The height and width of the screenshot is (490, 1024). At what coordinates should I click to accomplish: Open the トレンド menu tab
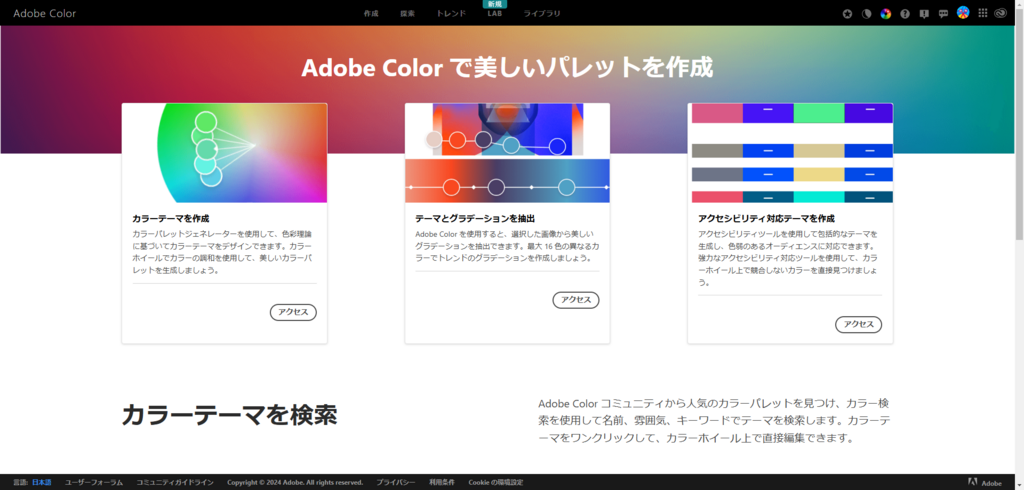pos(451,14)
